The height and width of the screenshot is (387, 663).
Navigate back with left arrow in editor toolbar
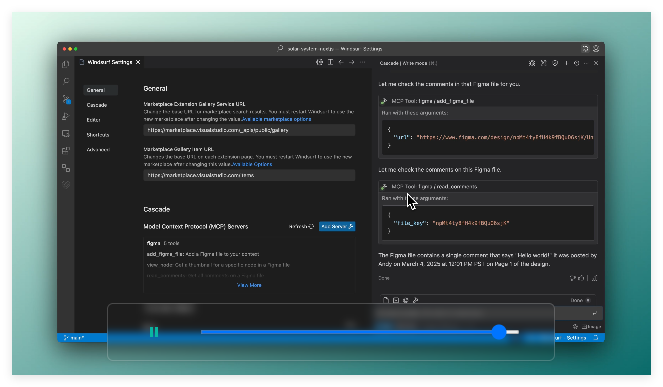click(x=341, y=62)
